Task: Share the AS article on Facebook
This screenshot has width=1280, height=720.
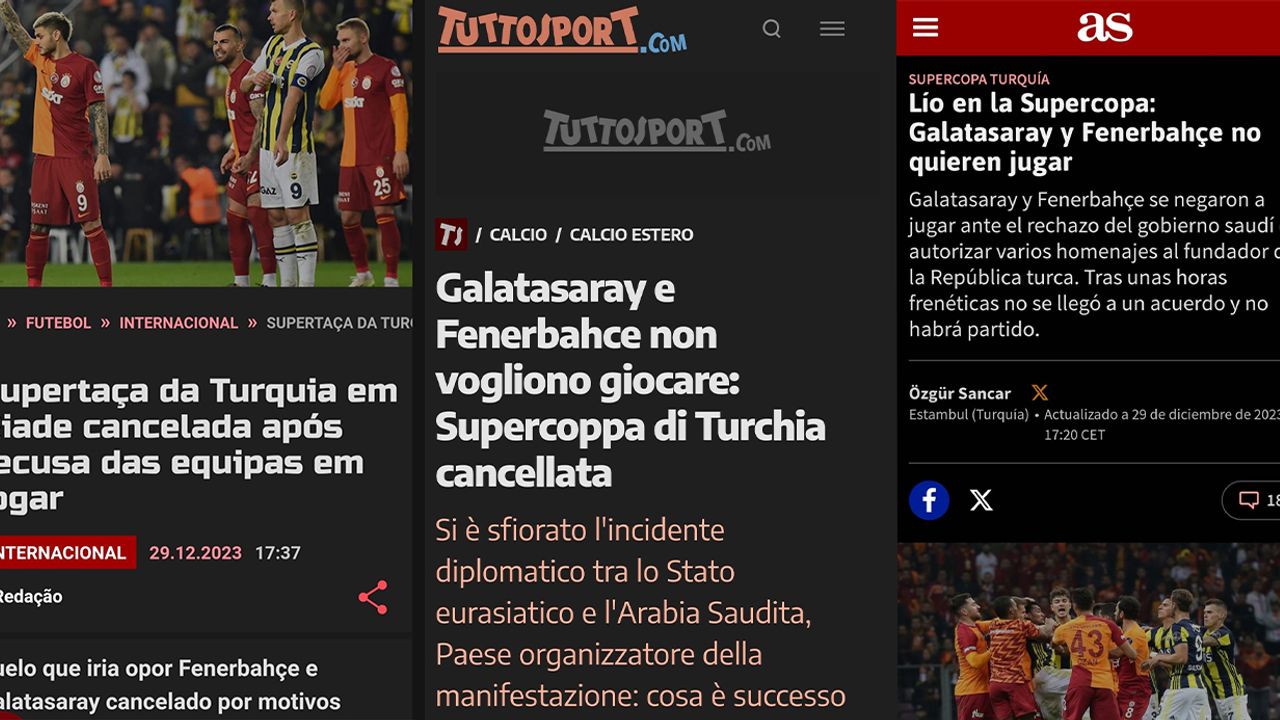Action: tap(929, 499)
